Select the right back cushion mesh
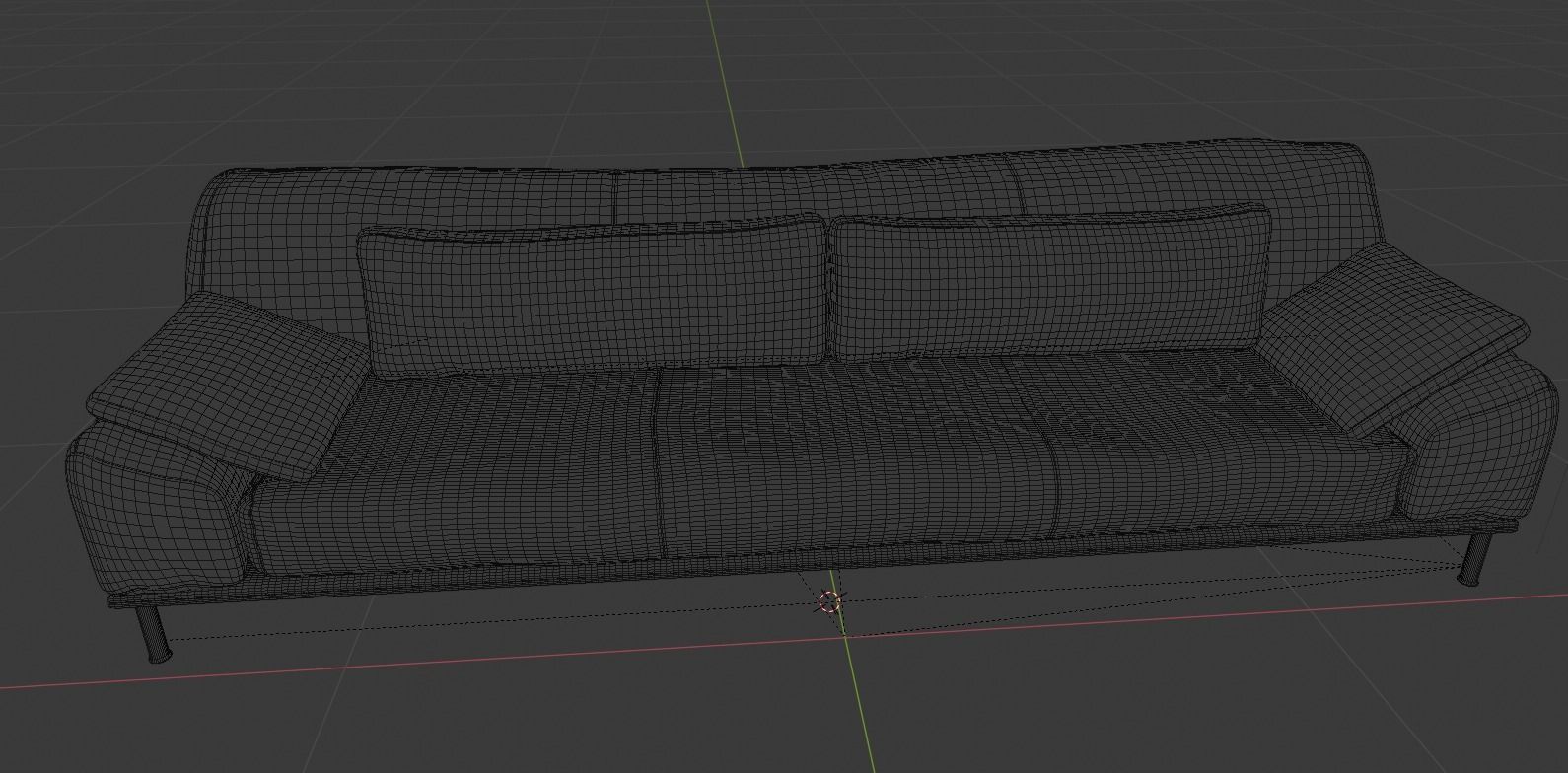This screenshot has width=1568, height=773. [x=1051, y=281]
